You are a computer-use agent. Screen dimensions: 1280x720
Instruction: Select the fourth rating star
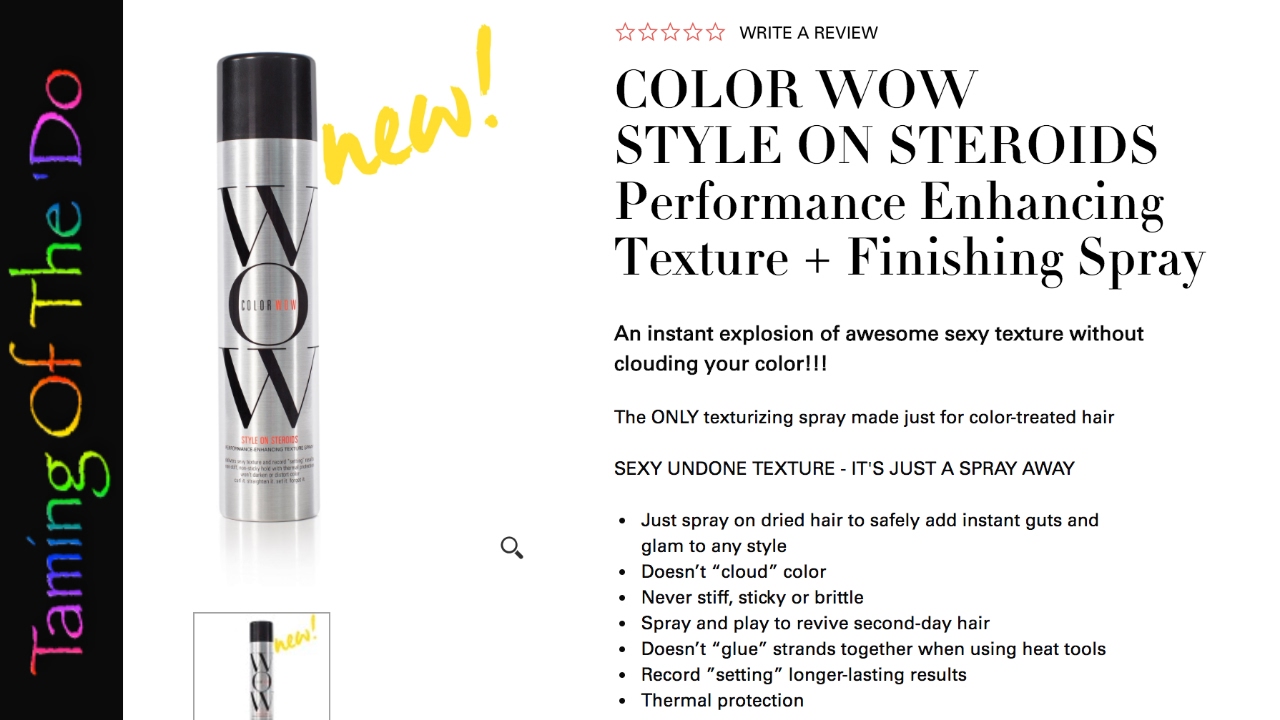(x=693, y=32)
